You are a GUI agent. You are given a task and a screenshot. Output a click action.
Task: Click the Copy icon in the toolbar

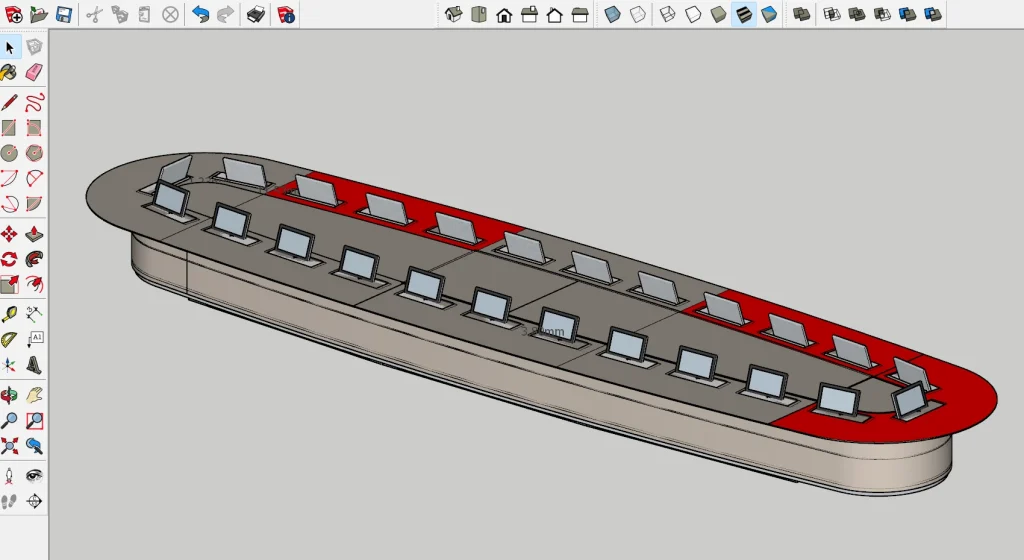(x=120, y=14)
